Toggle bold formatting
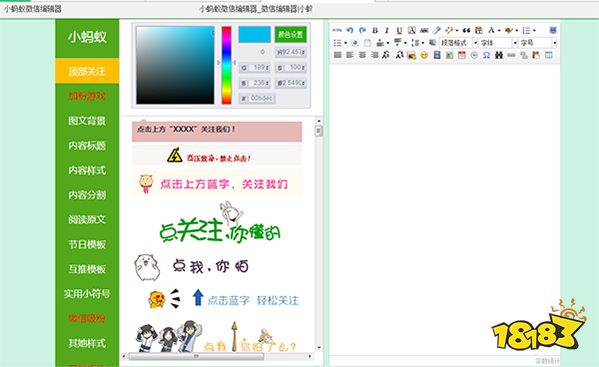Viewport: 599px width, 367px height. [x=375, y=30]
